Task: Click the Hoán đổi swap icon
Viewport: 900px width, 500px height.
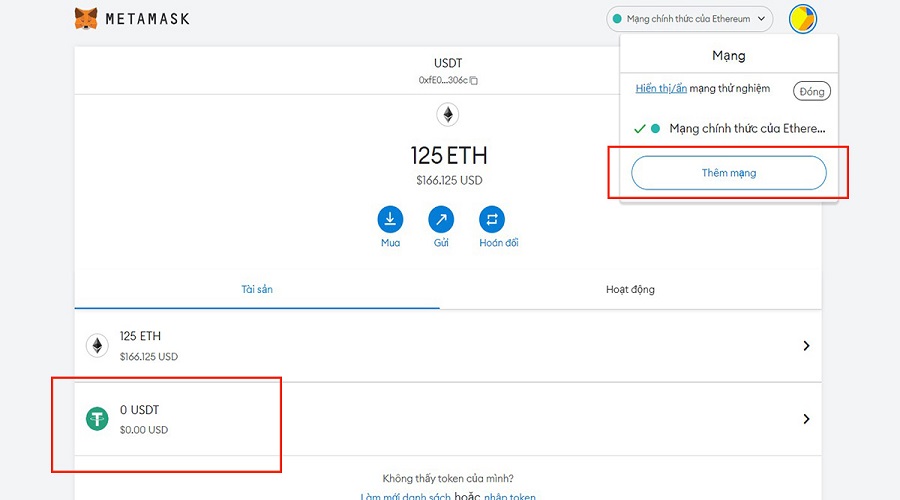Action: coord(492,219)
